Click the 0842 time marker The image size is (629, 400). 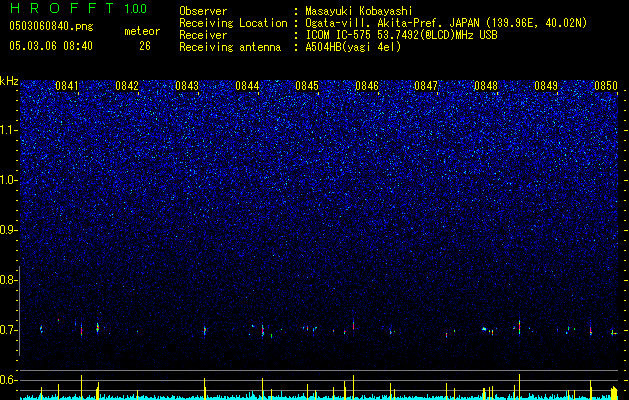coord(127,86)
